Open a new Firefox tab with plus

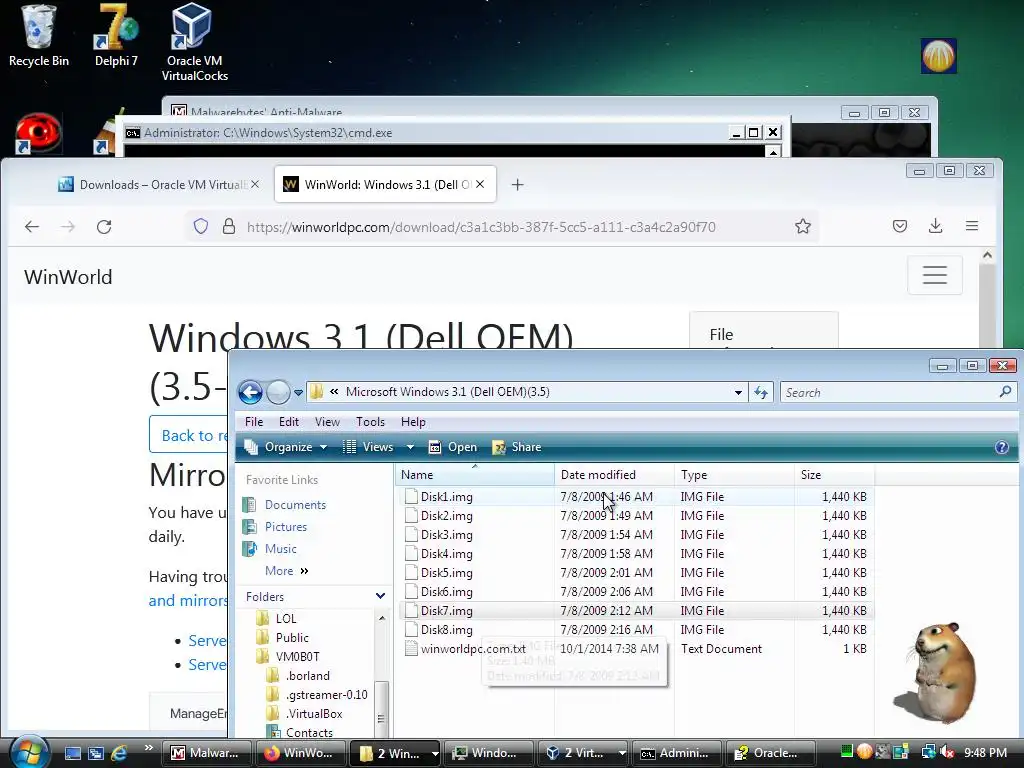(517, 185)
